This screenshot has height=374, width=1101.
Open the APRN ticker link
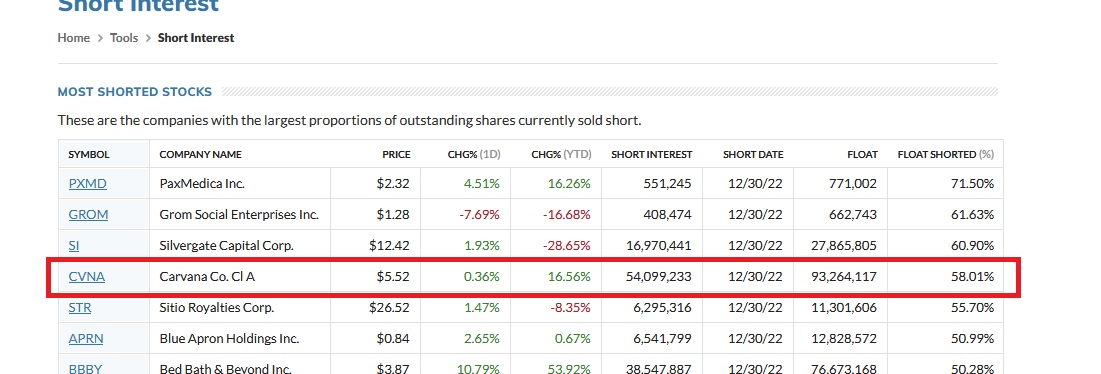click(86, 338)
